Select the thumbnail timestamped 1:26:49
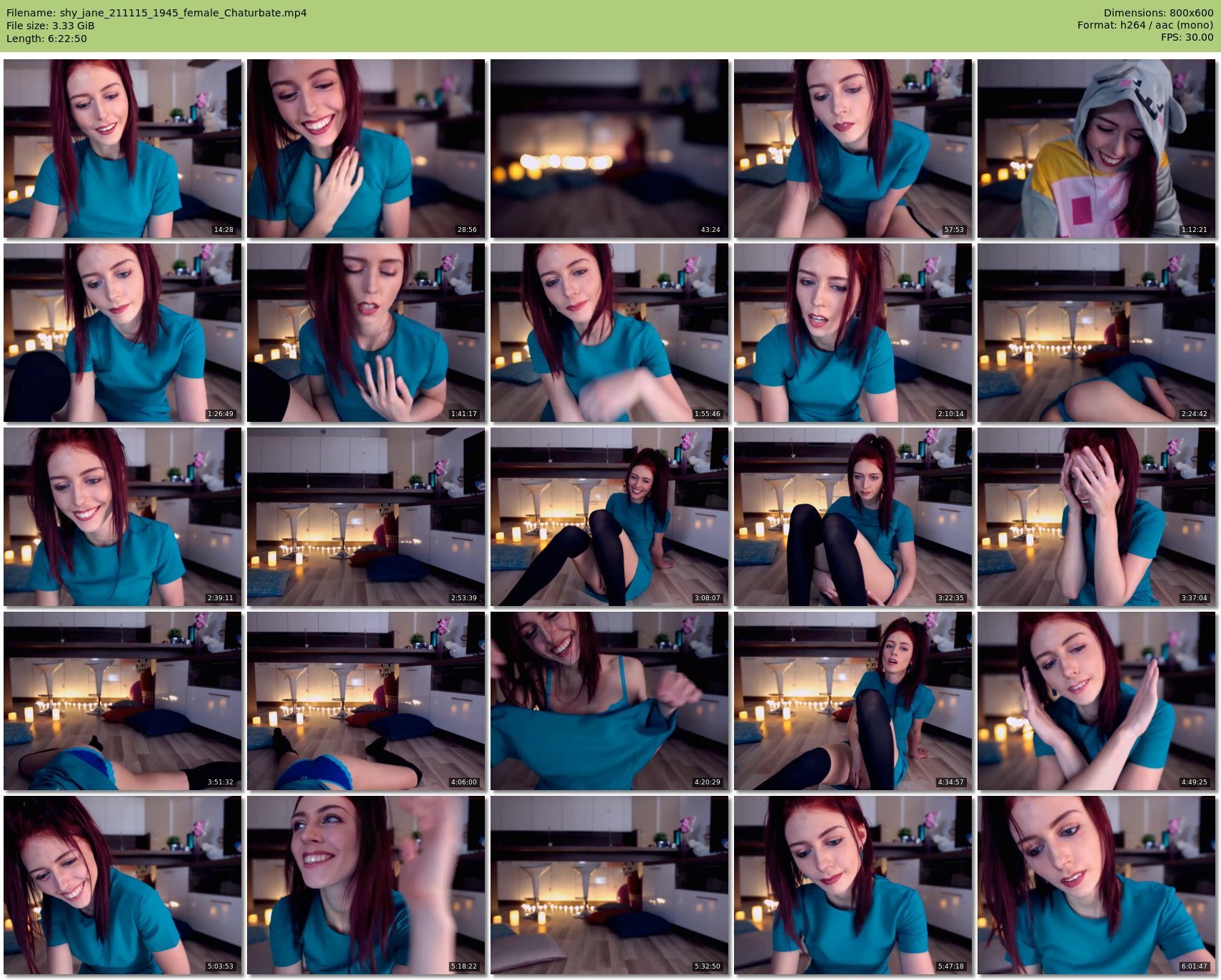1221x980 pixels. [122, 333]
